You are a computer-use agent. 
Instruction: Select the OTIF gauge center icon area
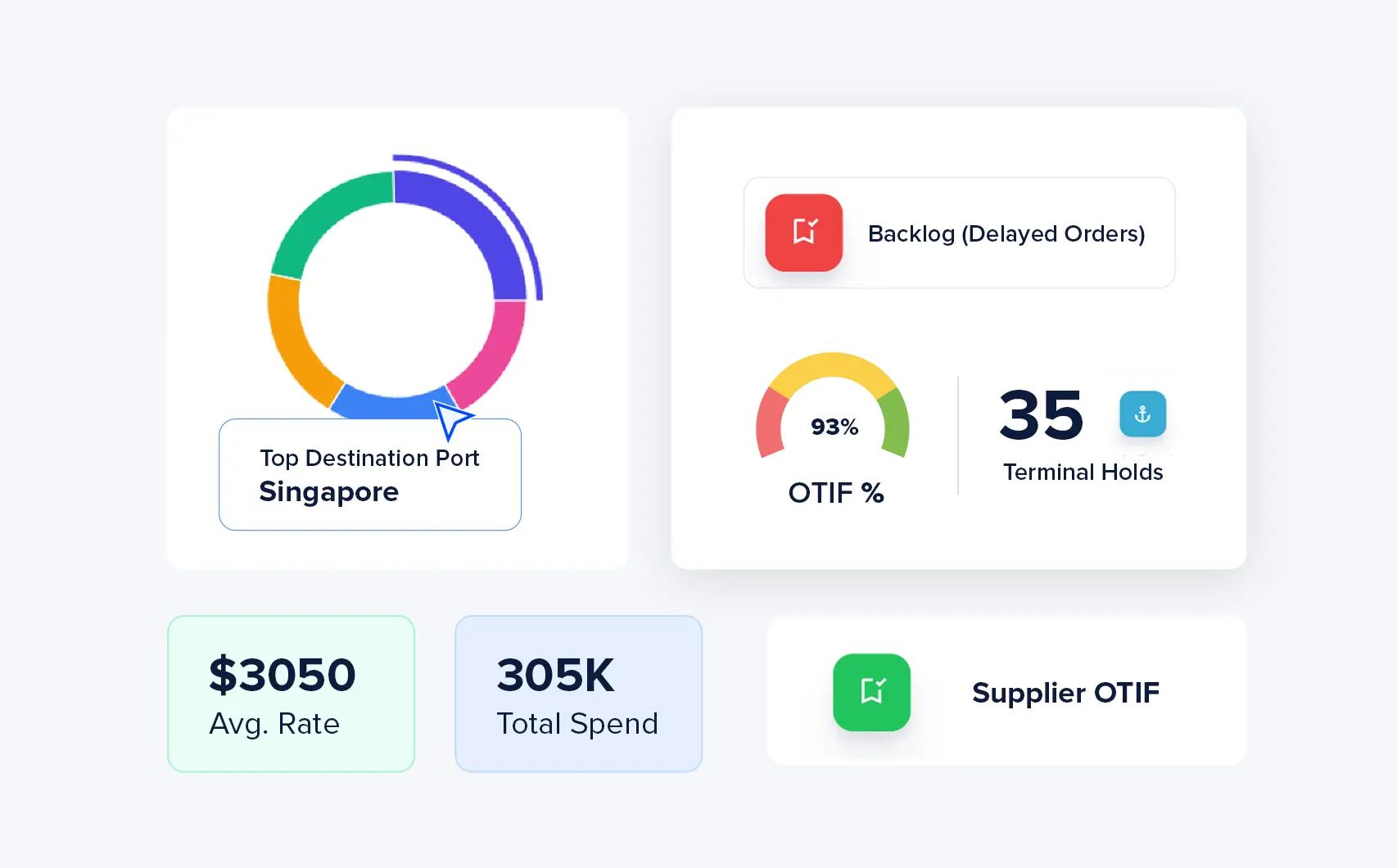coord(833,426)
